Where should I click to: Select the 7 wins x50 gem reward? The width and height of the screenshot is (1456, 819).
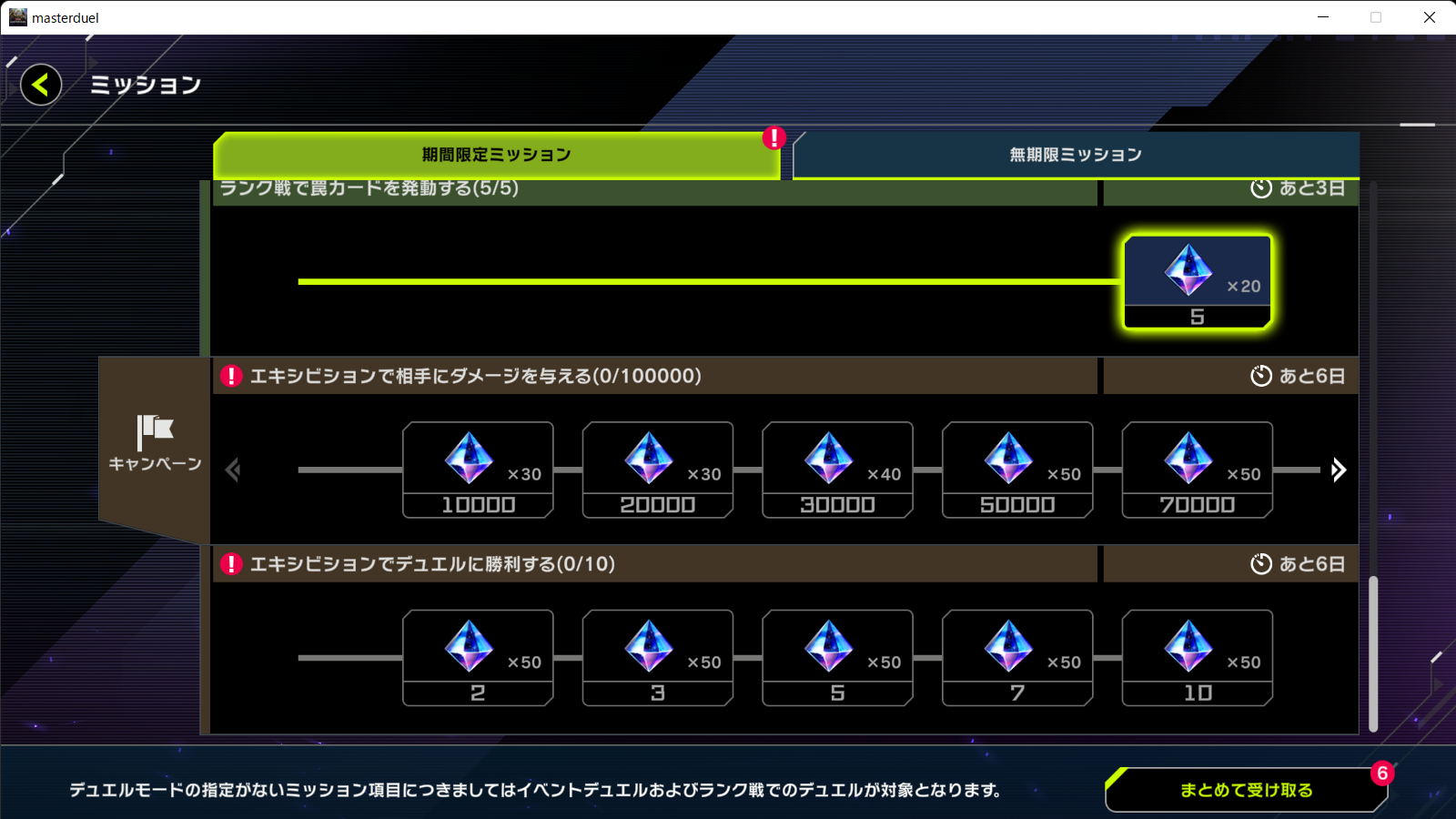tap(1017, 658)
